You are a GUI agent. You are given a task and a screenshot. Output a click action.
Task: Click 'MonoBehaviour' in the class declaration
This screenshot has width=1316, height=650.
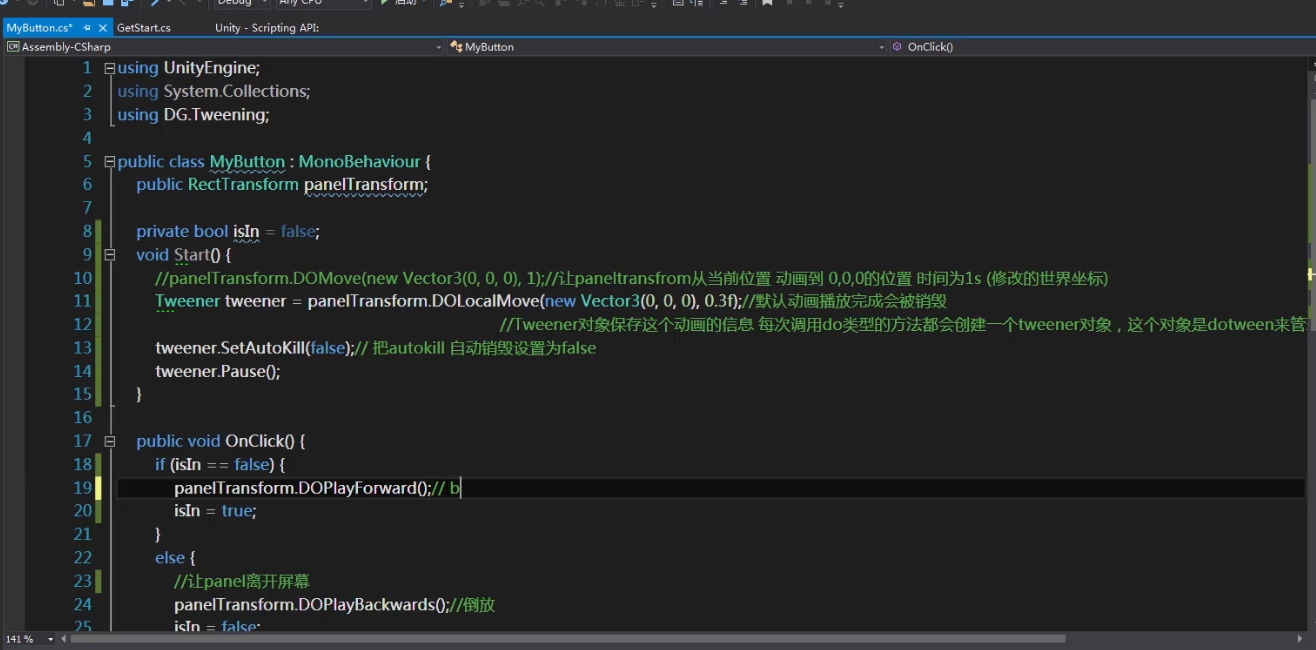click(359, 161)
